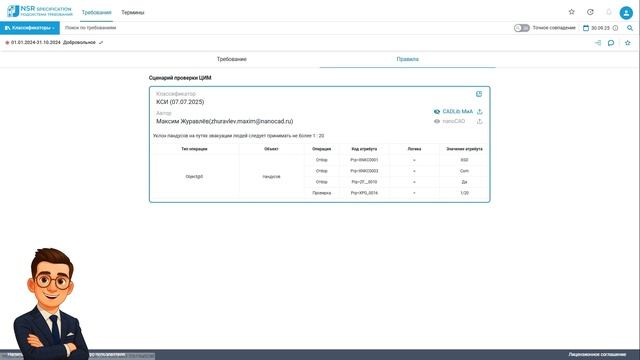Click the Объект column header
This screenshot has height=360, width=640.
pyautogui.click(x=271, y=149)
